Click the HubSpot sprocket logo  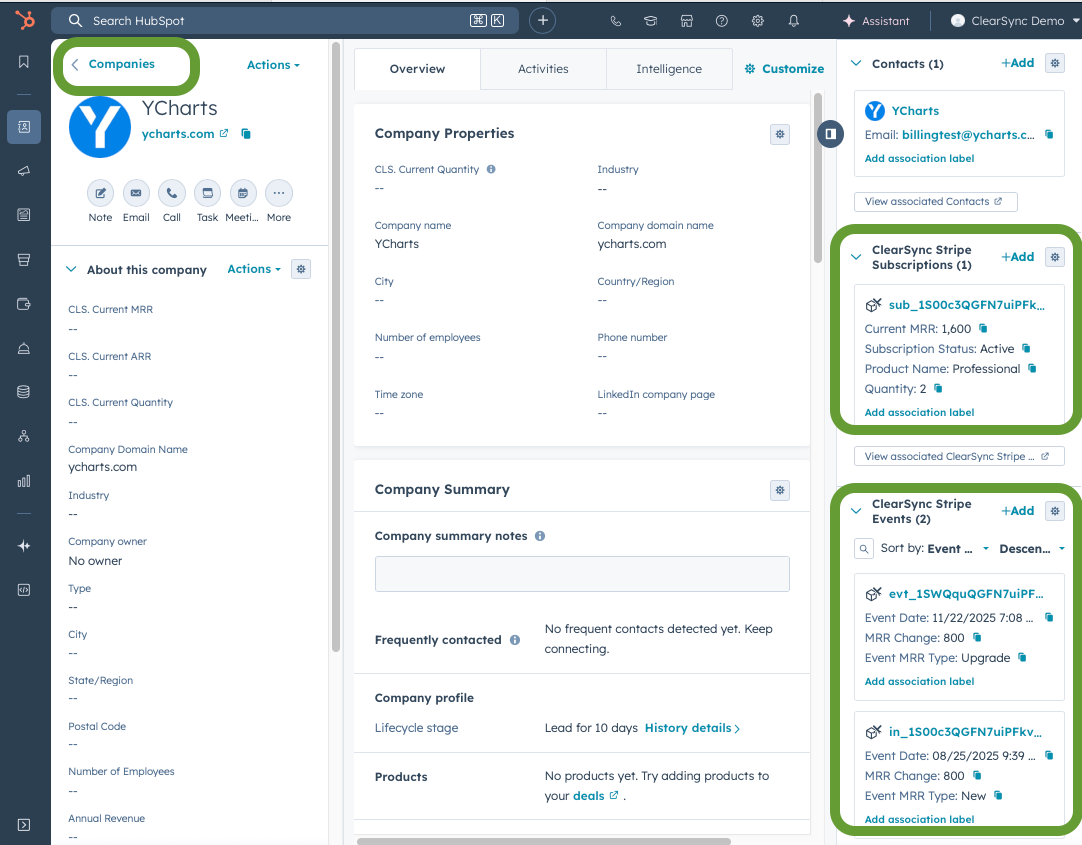click(x=25, y=21)
